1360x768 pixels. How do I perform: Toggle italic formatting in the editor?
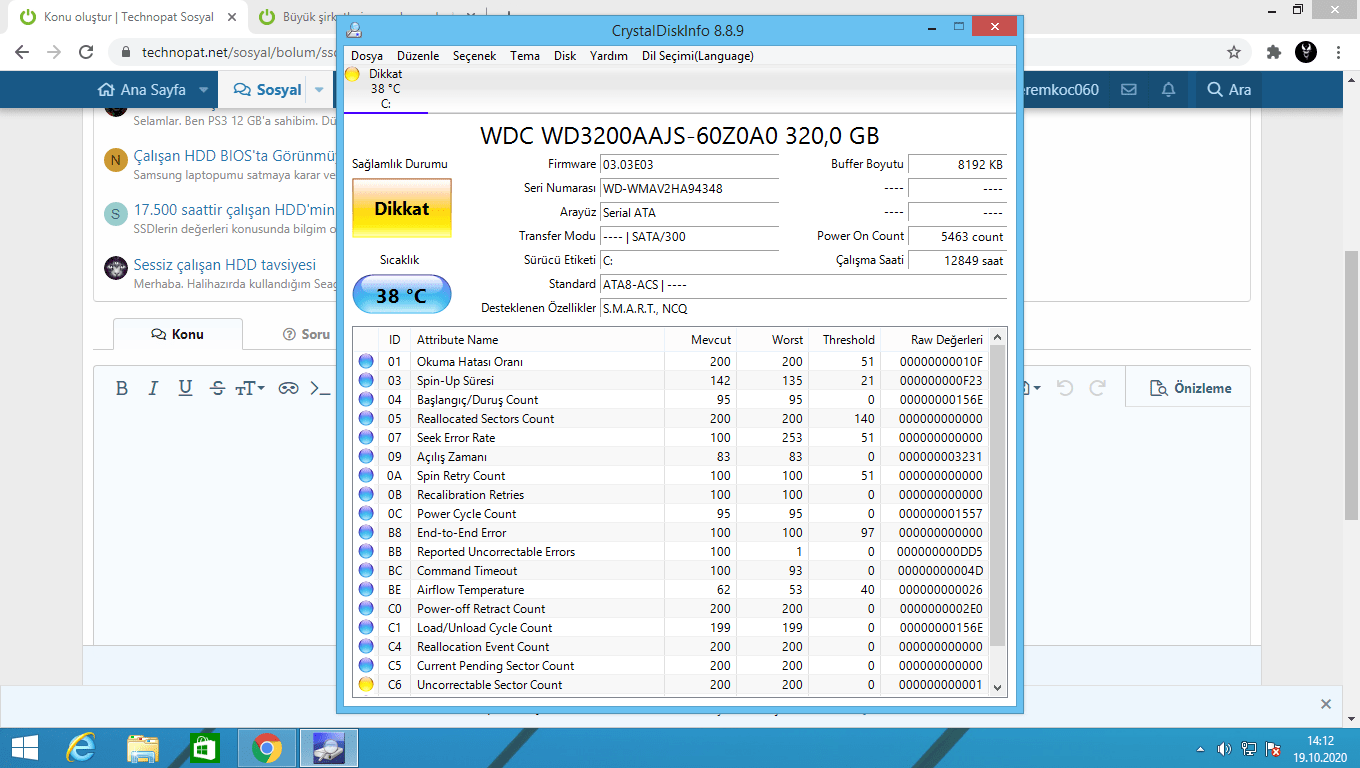pos(153,388)
